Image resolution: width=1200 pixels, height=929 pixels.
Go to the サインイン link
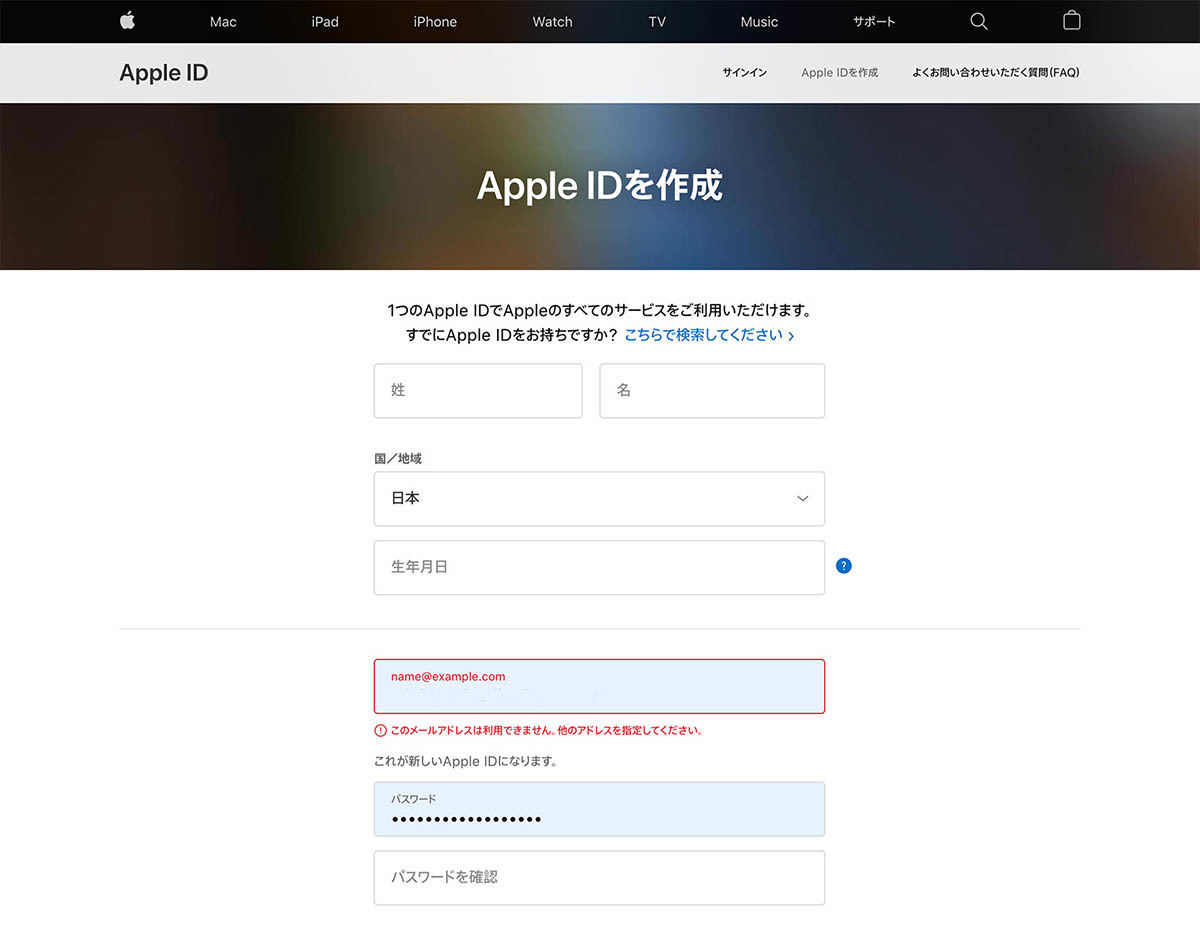tap(745, 73)
